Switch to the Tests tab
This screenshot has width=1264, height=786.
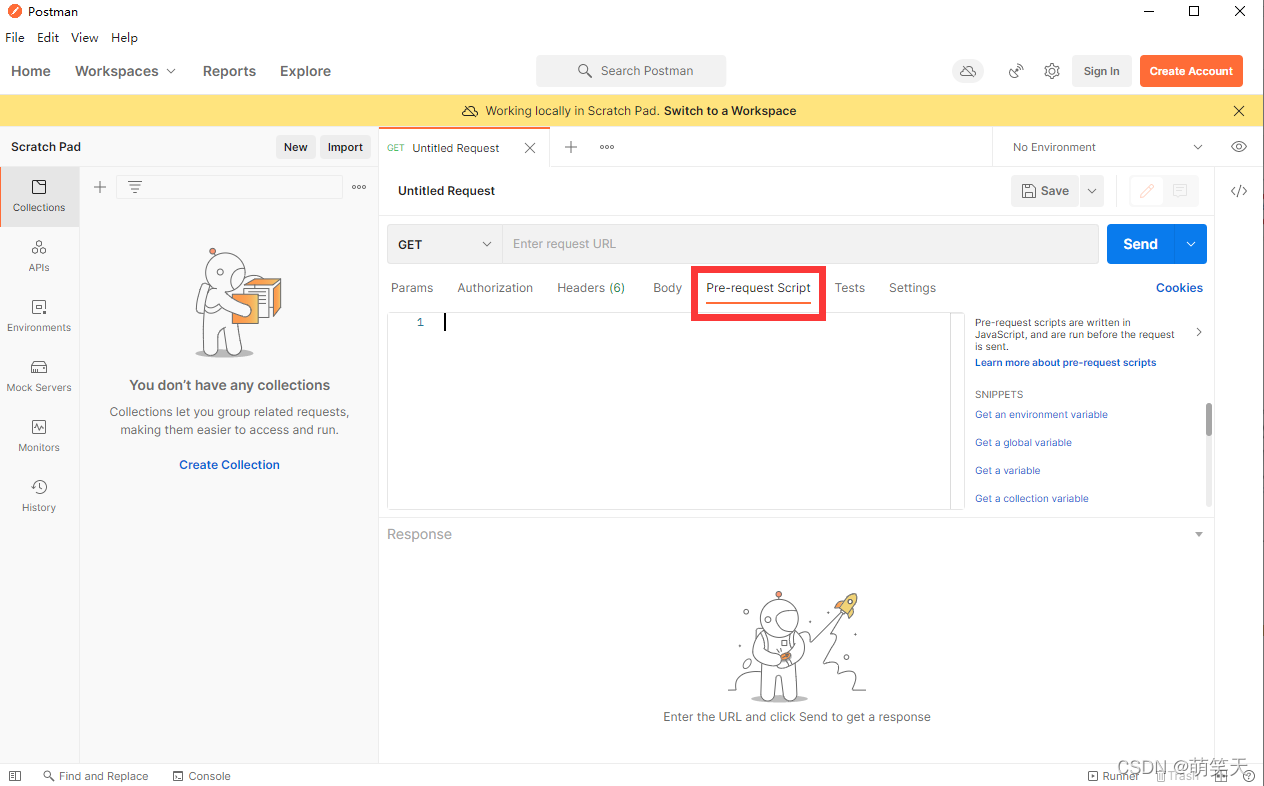tap(849, 288)
